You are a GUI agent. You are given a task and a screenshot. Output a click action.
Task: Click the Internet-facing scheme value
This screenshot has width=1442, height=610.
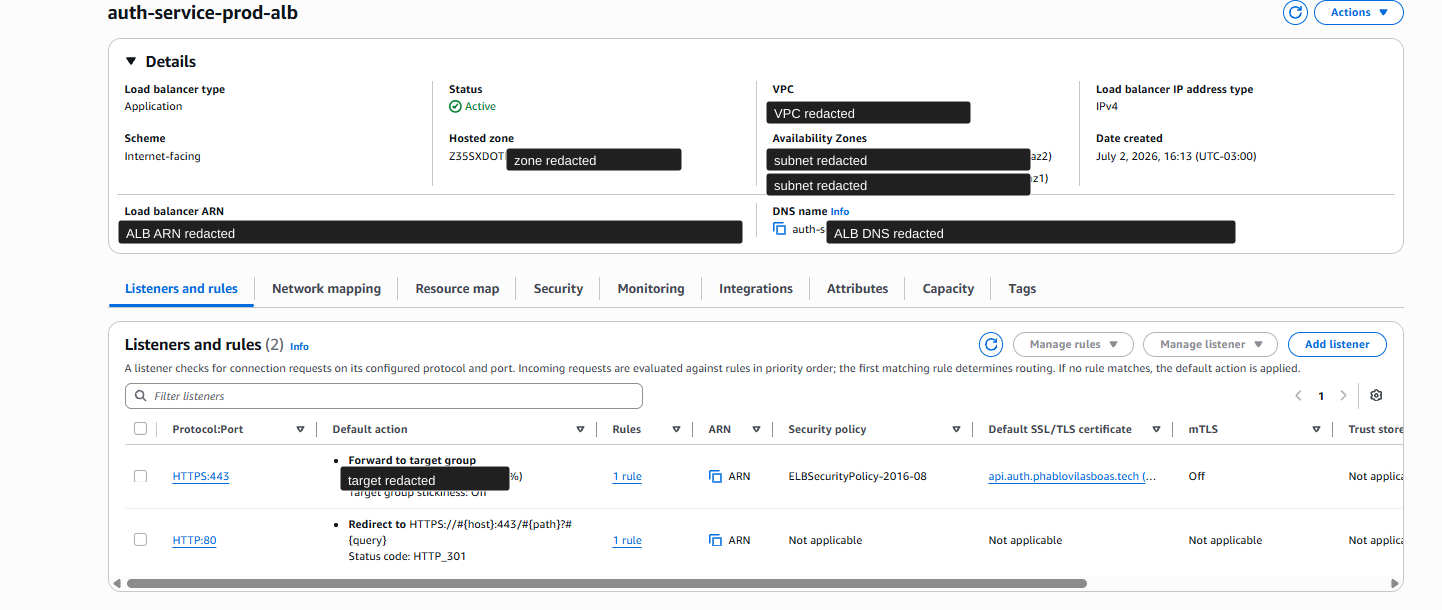(x=162, y=156)
